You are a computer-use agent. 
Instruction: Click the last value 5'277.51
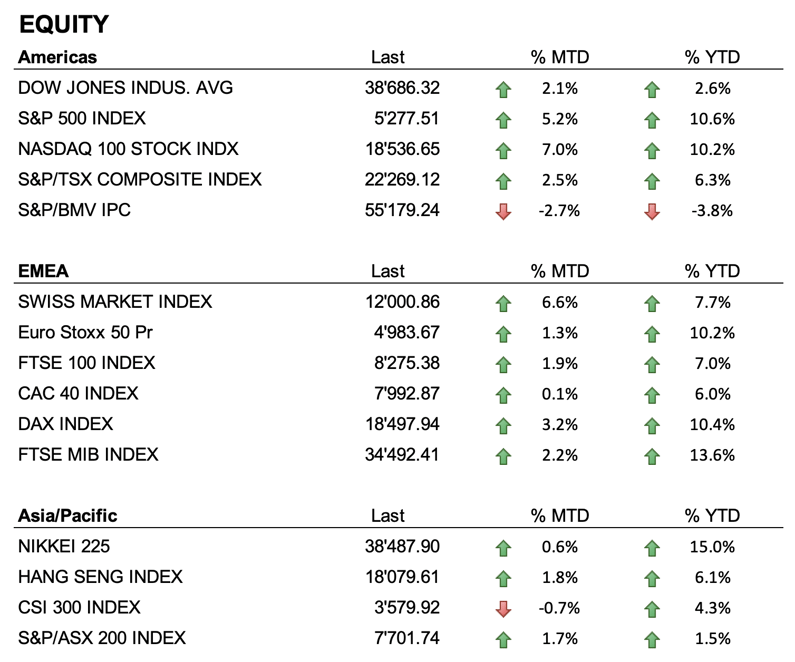tap(407, 118)
